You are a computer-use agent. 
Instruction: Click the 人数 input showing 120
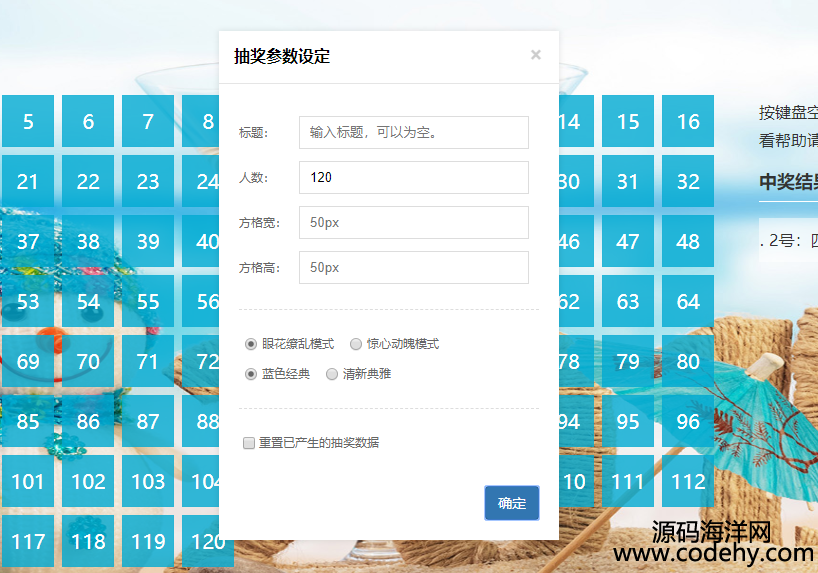click(x=413, y=177)
